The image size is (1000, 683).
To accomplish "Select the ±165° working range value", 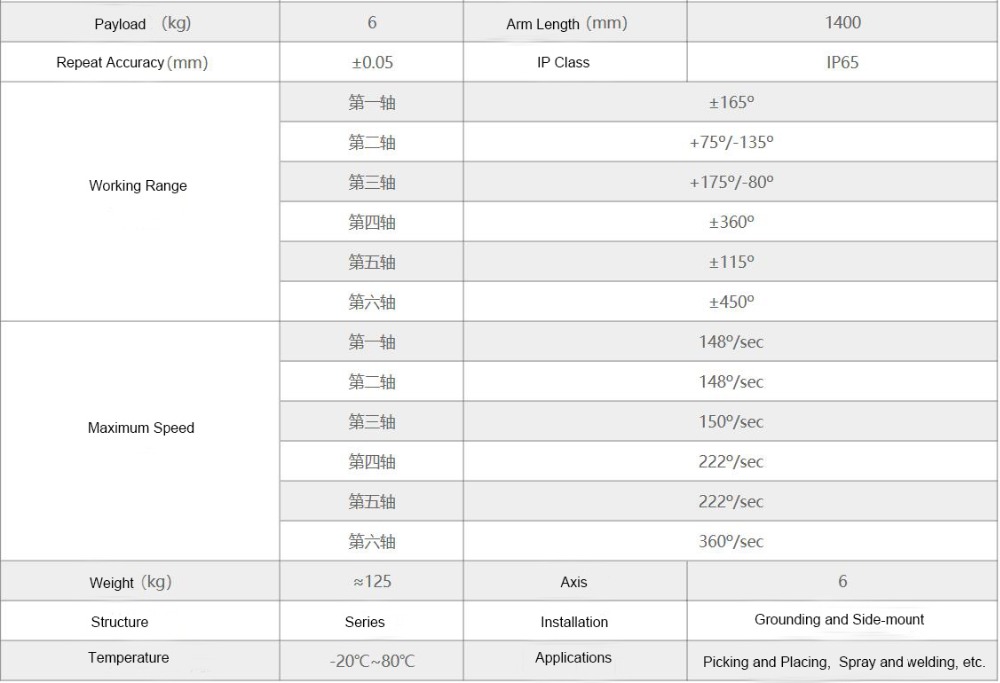I will (x=732, y=102).
